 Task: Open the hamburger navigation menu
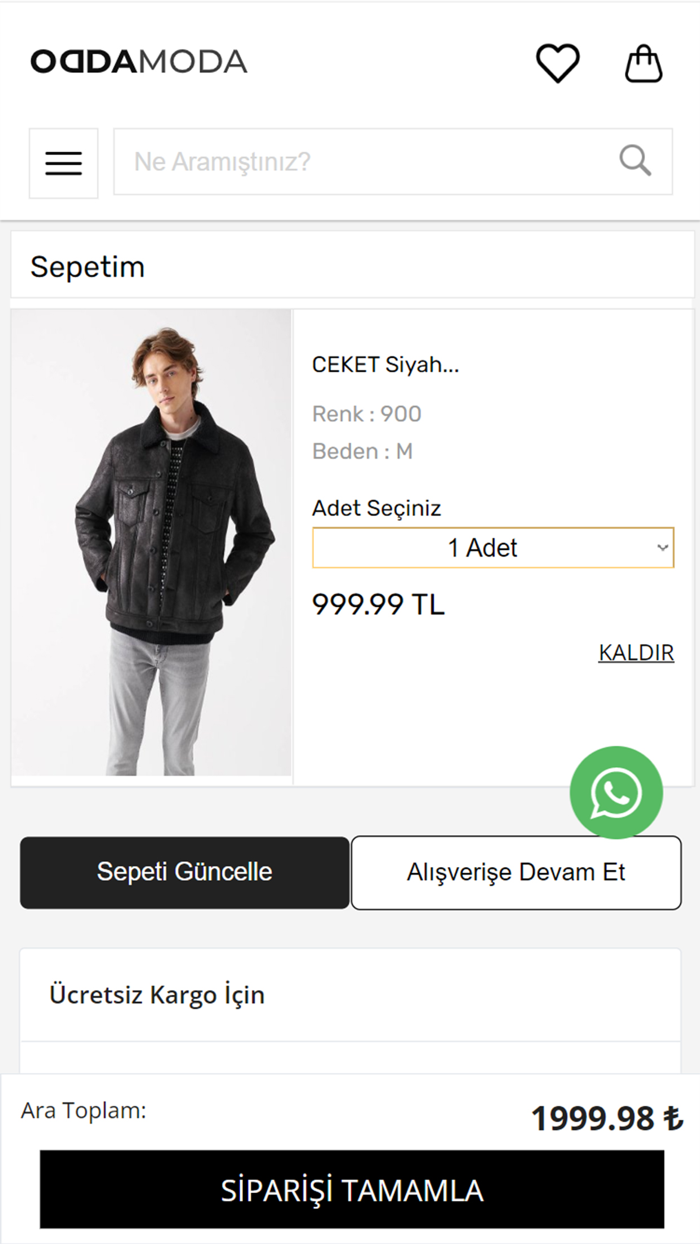click(x=63, y=162)
